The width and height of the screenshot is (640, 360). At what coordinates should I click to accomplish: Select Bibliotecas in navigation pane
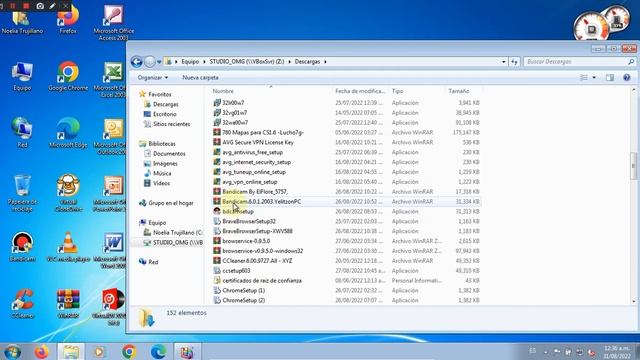(162, 144)
